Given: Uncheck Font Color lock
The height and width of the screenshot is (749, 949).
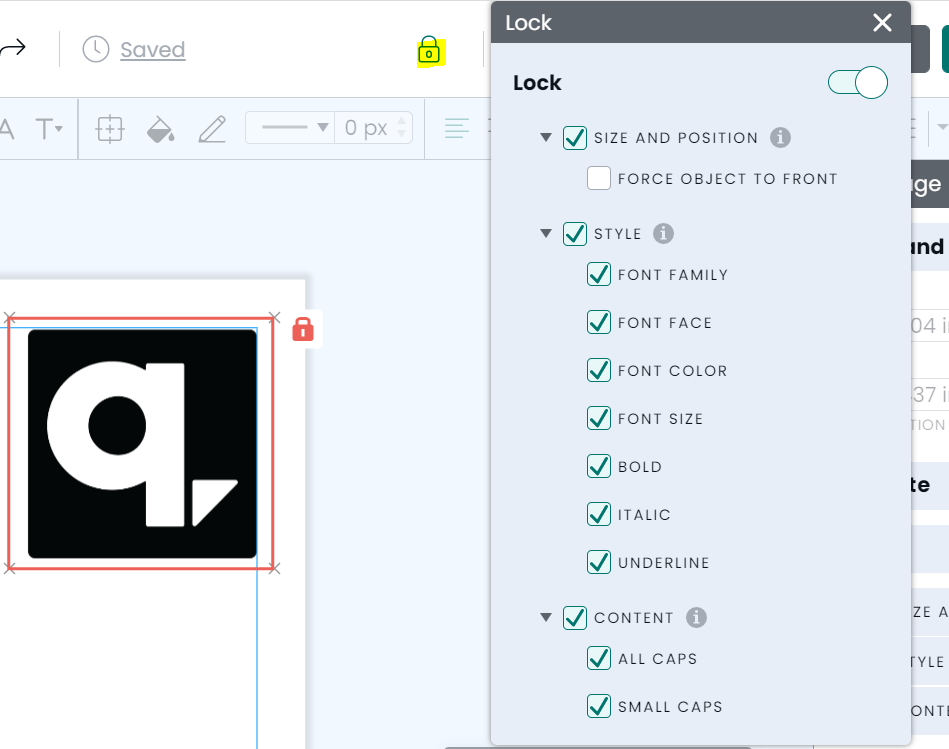Looking at the screenshot, I should click(599, 370).
